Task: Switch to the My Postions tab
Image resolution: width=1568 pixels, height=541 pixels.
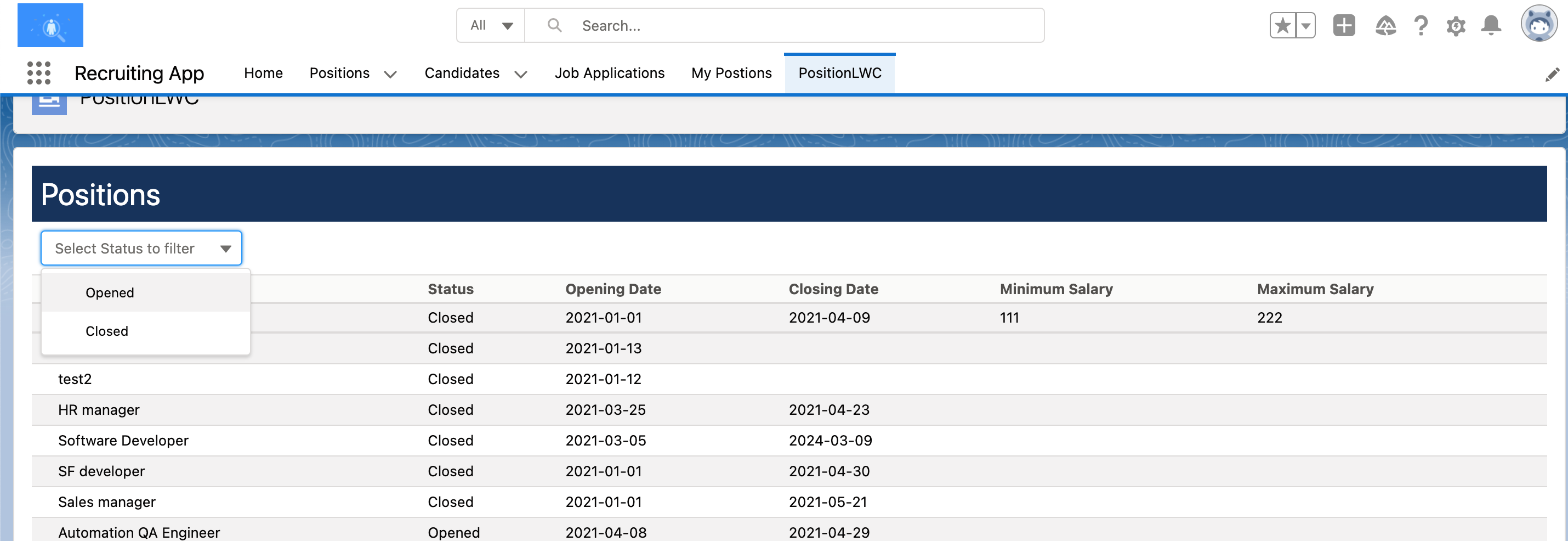Action: tap(731, 73)
